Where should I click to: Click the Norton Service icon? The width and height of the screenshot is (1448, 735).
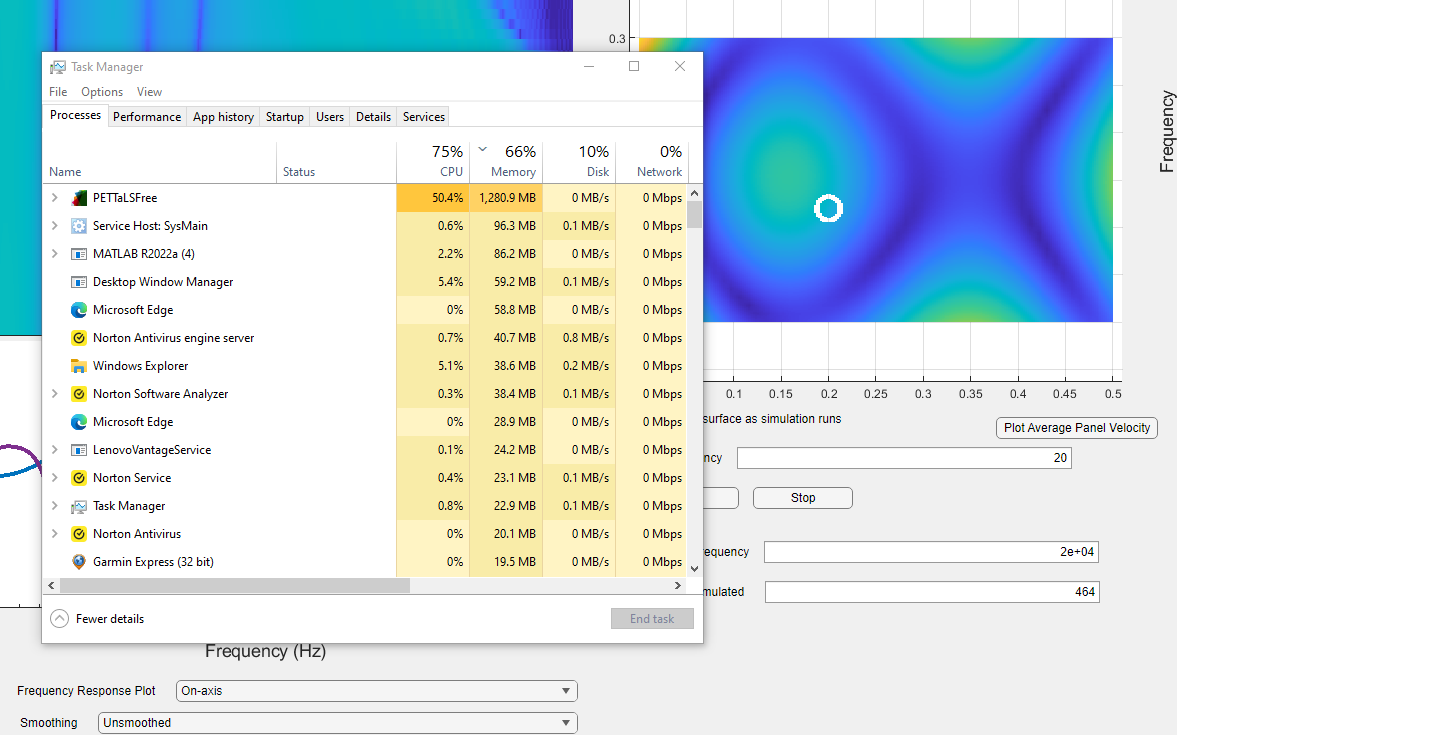pyautogui.click(x=79, y=478)
